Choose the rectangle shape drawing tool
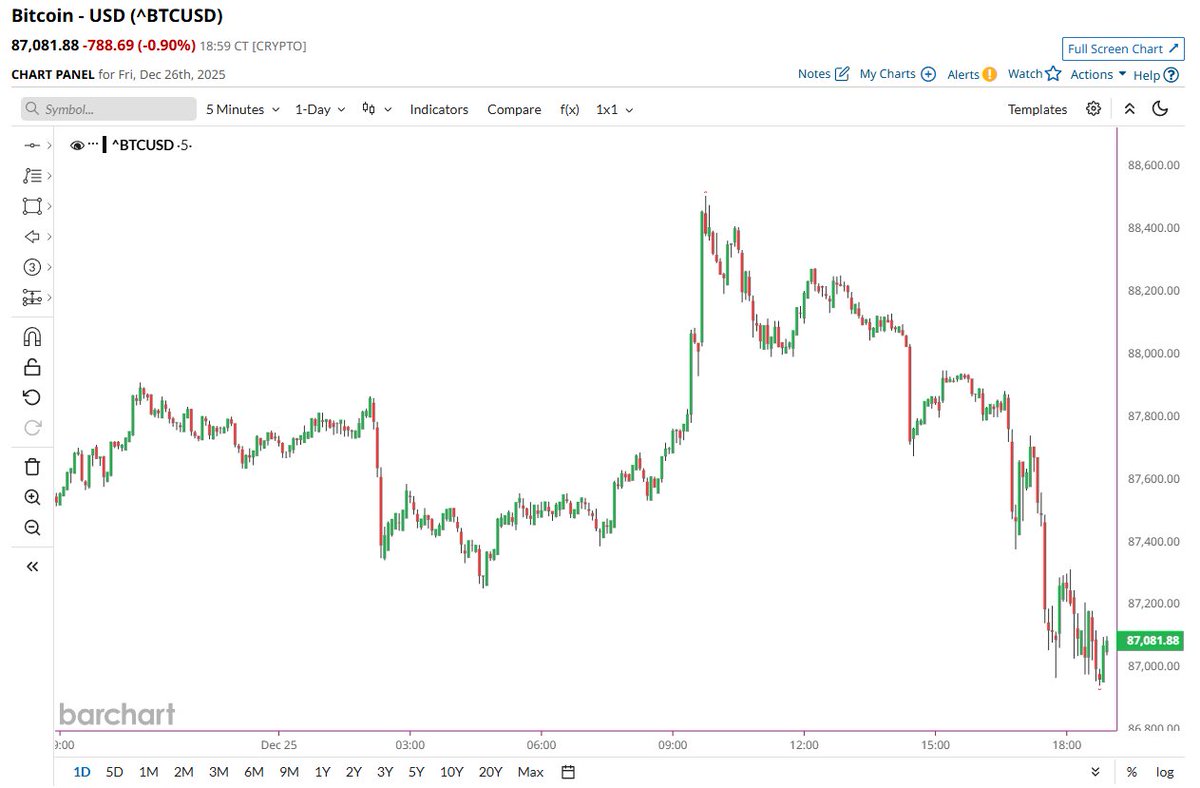 tap(32, 206)
